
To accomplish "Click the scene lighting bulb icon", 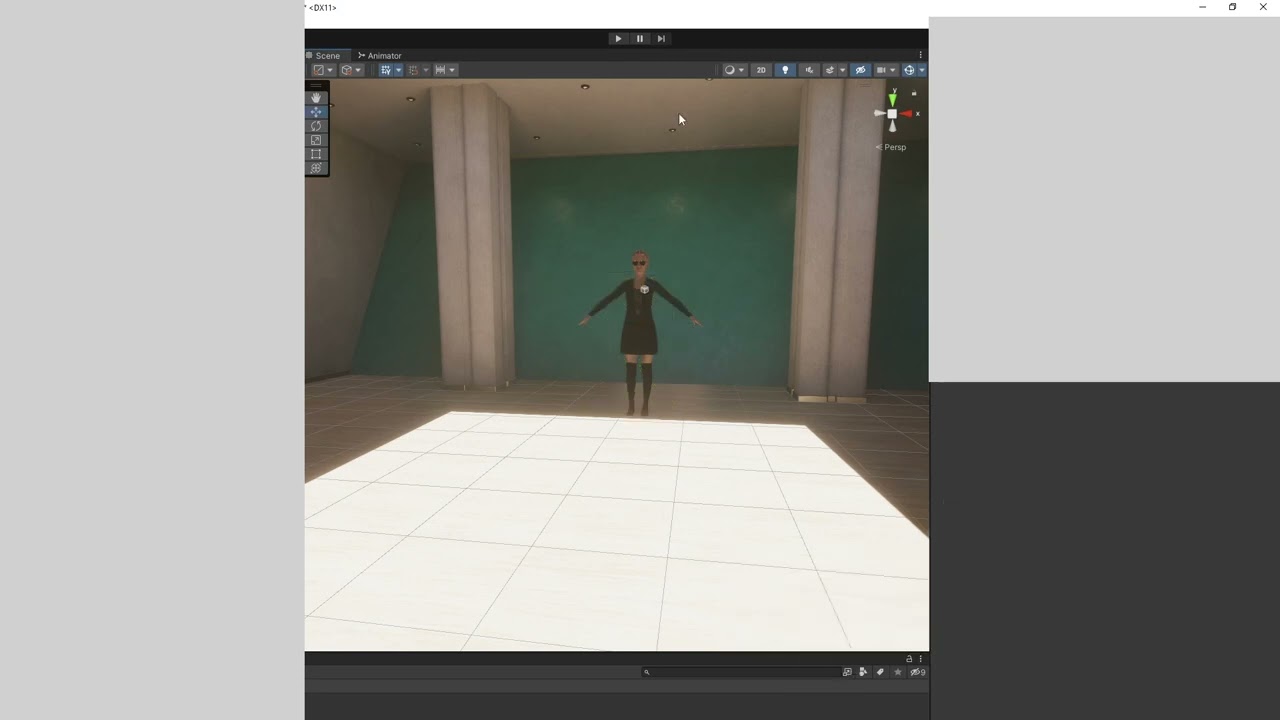I will pos(785,69).
